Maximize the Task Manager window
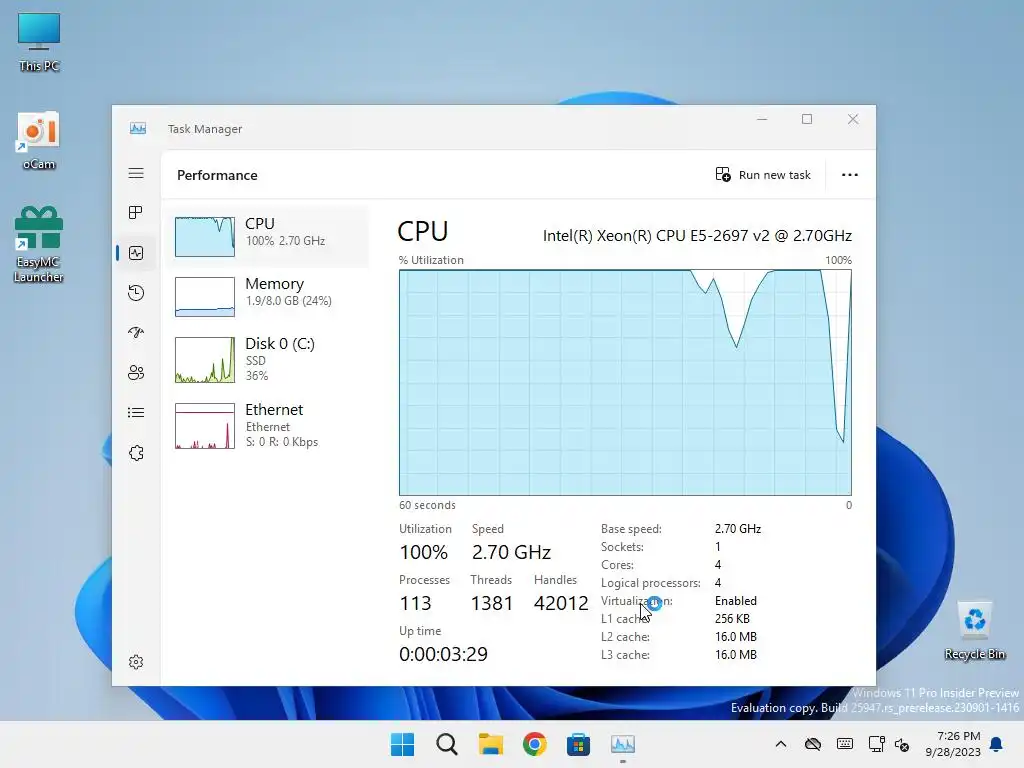This screenshot has width=1024, height=768. (x=807, y=120)
